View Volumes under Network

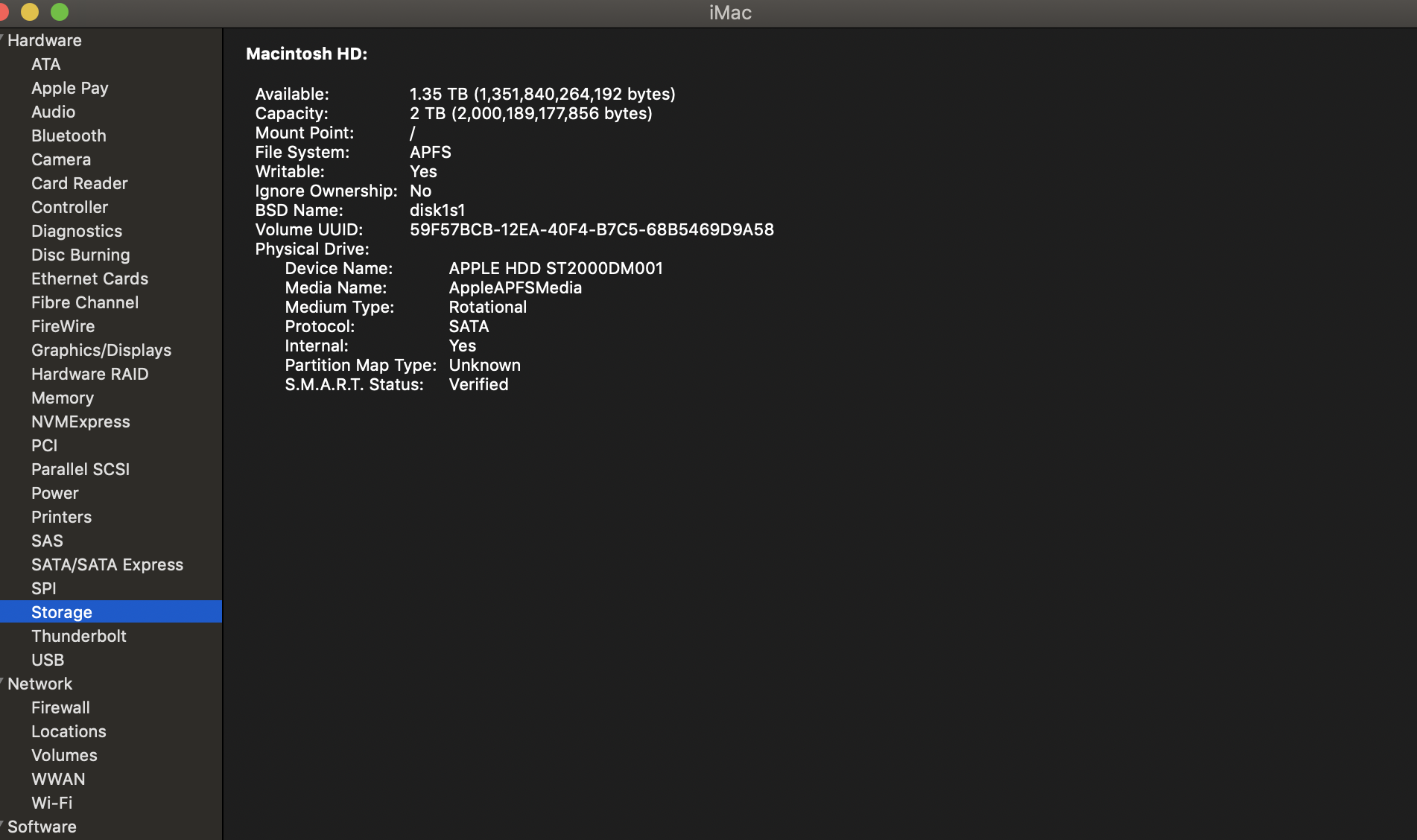click(x=64, y=755)
